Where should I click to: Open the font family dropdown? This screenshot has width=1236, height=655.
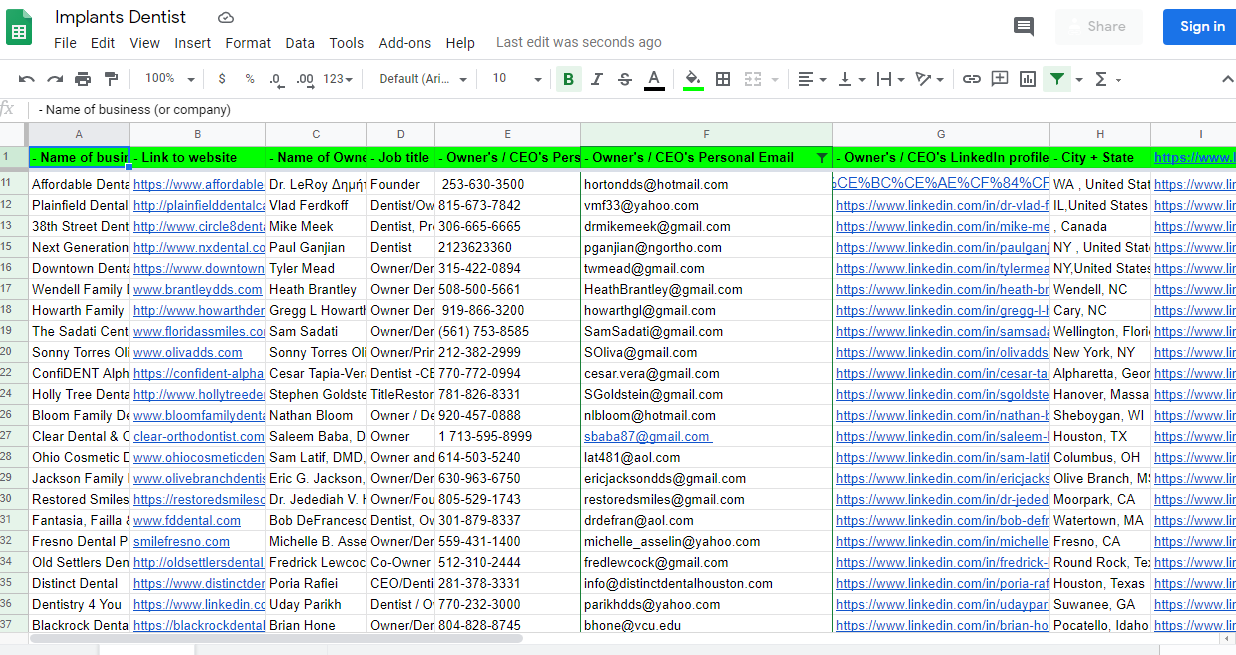click(x=422, y=79)
